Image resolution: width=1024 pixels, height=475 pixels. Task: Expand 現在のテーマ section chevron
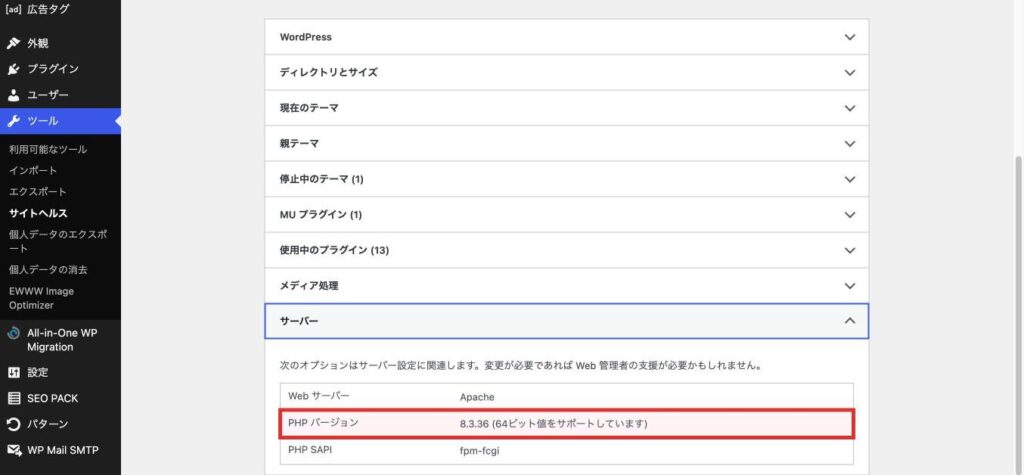click(x=850, y=108)
